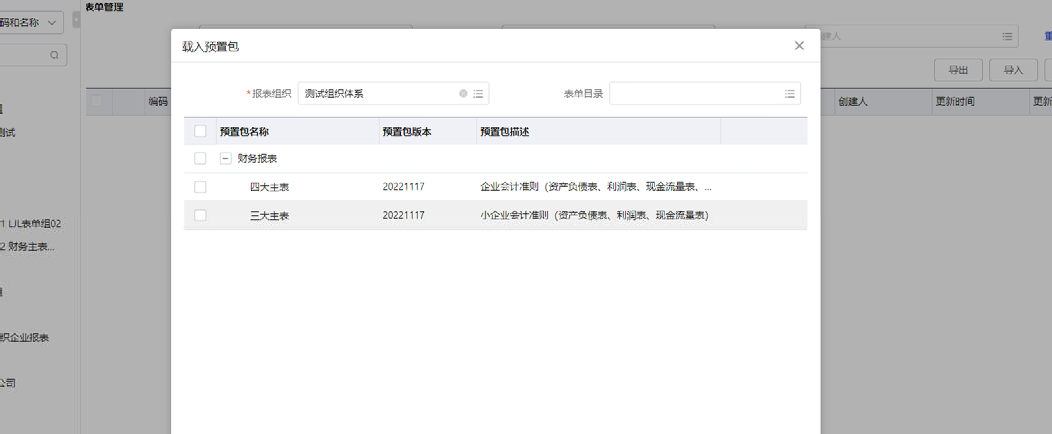Open the 编码和名称 dropdown in sidebar
Screen dimensions: 1052x434
pos(32,22)
